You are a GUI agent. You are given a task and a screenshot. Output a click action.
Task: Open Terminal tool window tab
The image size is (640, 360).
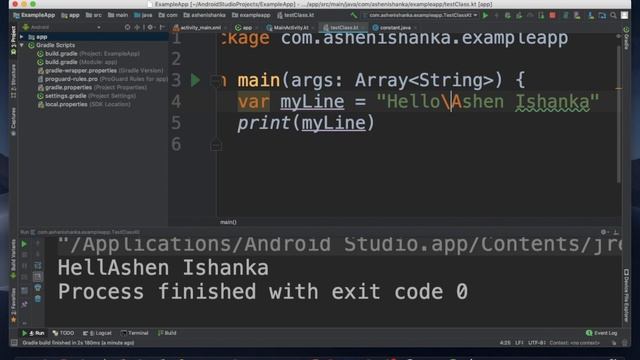(x=134, y=333)
